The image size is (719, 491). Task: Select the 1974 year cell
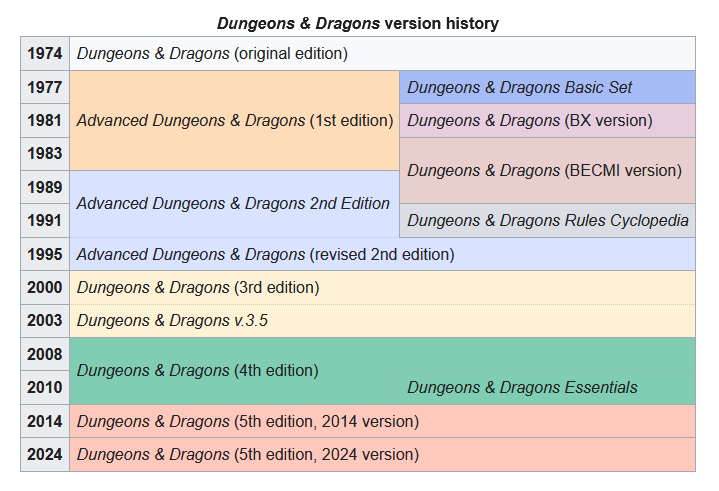tap(45, 54)
